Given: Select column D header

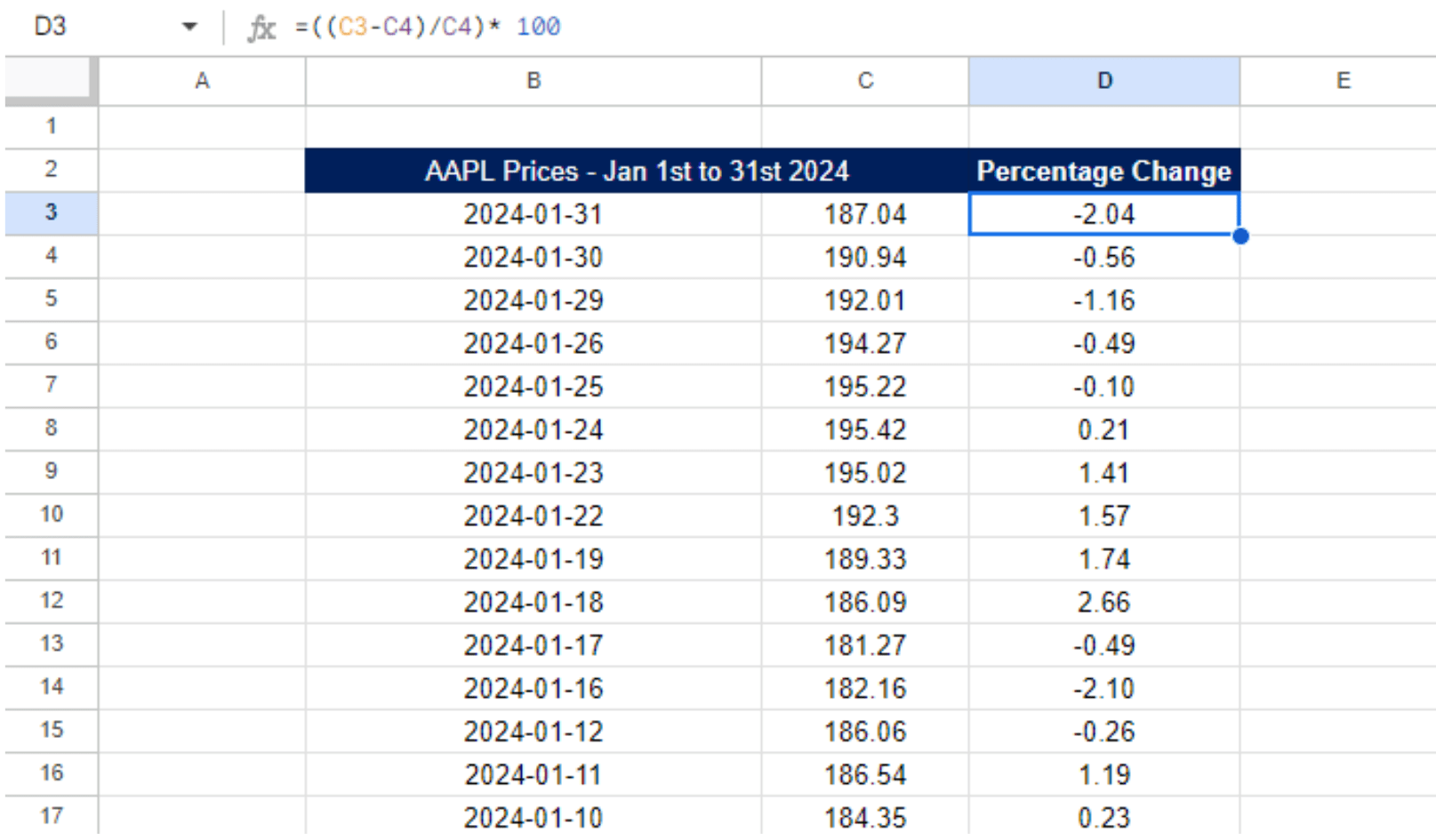Looking at the screenshot, I should (1103, 81).
